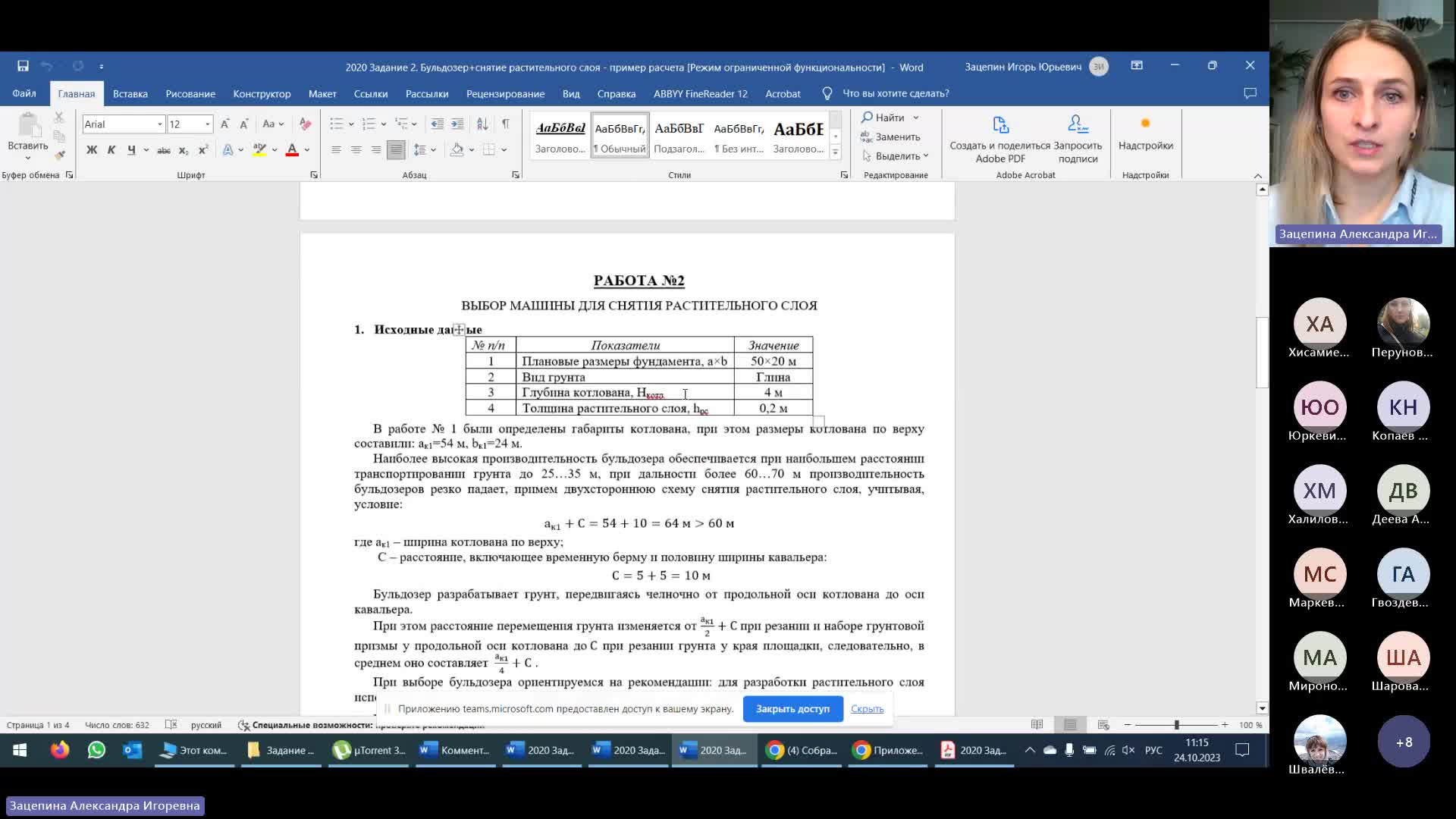
Task: Open the borders dropdown
Action: pyautogui.click(x=504, y=150)
